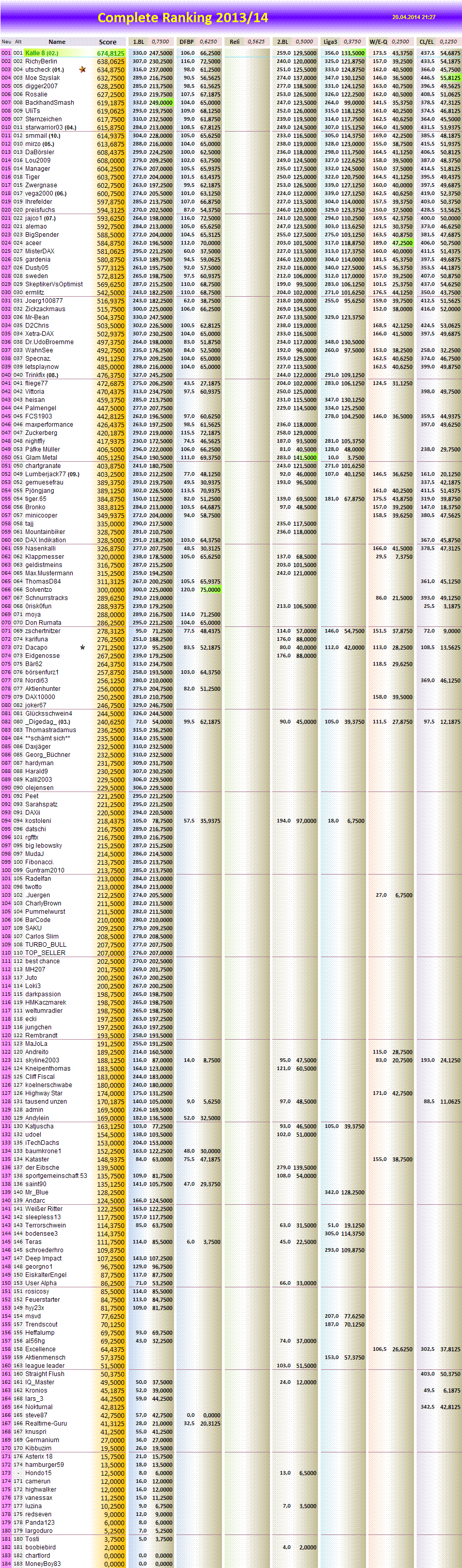Click the name boobiebird
Viewport: 462px width, 1568px height.
click(x=40, y=1547)
